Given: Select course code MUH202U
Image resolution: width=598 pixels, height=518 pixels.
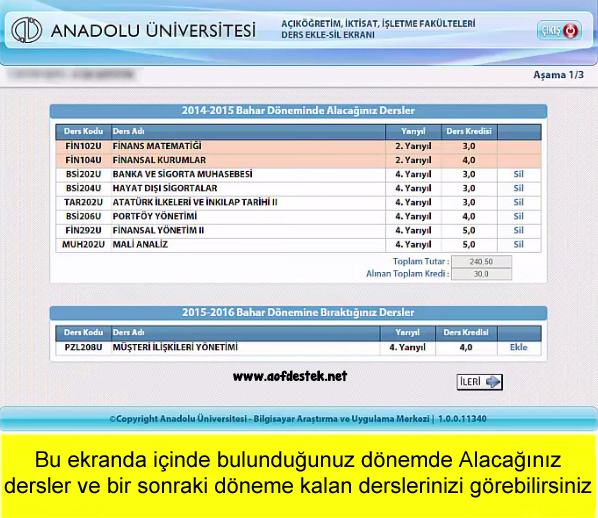Looking at the screenshot, I should [x=84, y=245].
